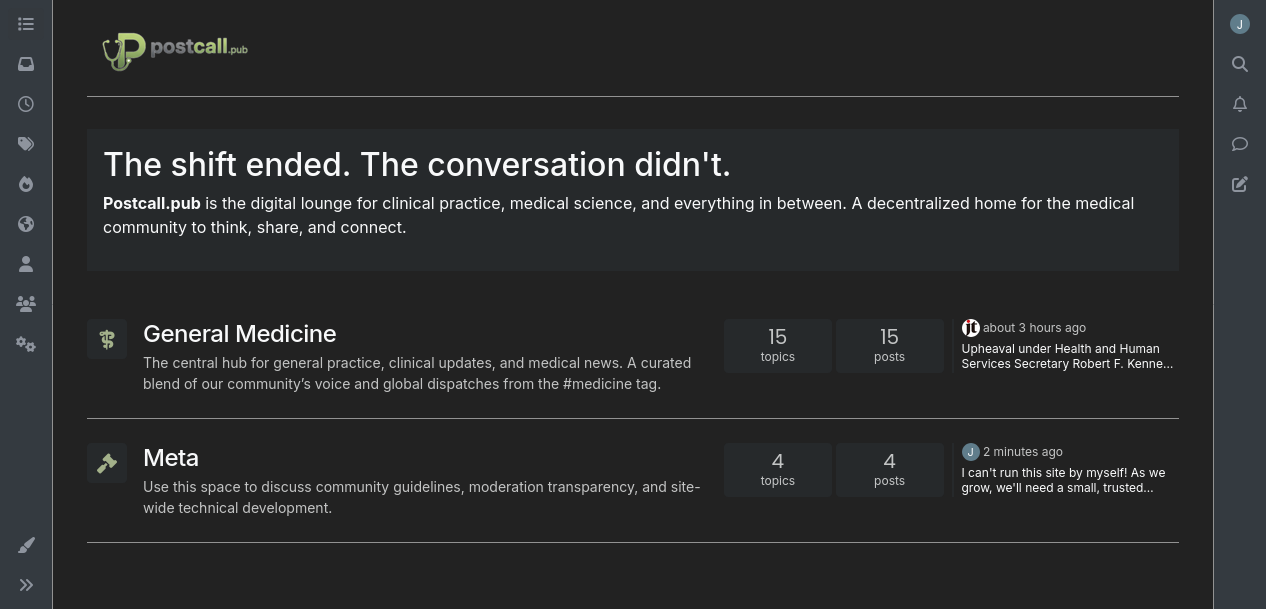Compose a new topic with pencil icon
This screenshot has height=609, width=1266.
(1240, 184)
